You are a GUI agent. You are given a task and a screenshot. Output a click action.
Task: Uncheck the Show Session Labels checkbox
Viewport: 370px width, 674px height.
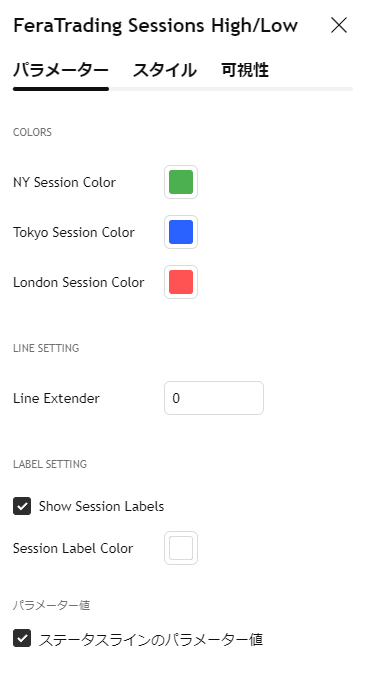[x=22, y=506]
